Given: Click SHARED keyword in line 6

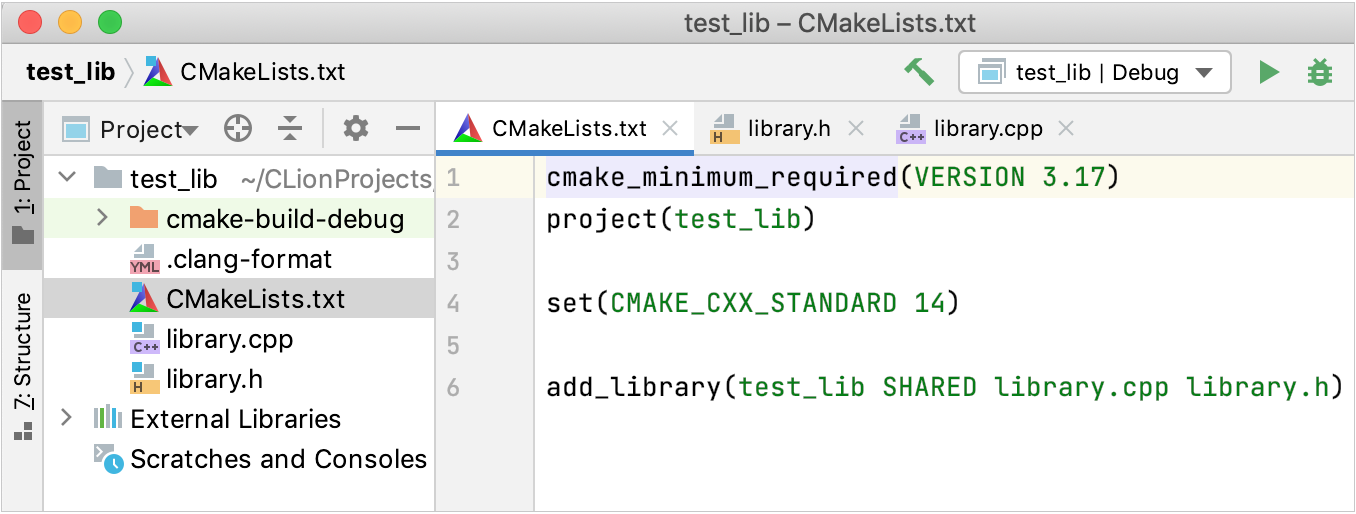Looking at the screenshot, I should point(929,387).
